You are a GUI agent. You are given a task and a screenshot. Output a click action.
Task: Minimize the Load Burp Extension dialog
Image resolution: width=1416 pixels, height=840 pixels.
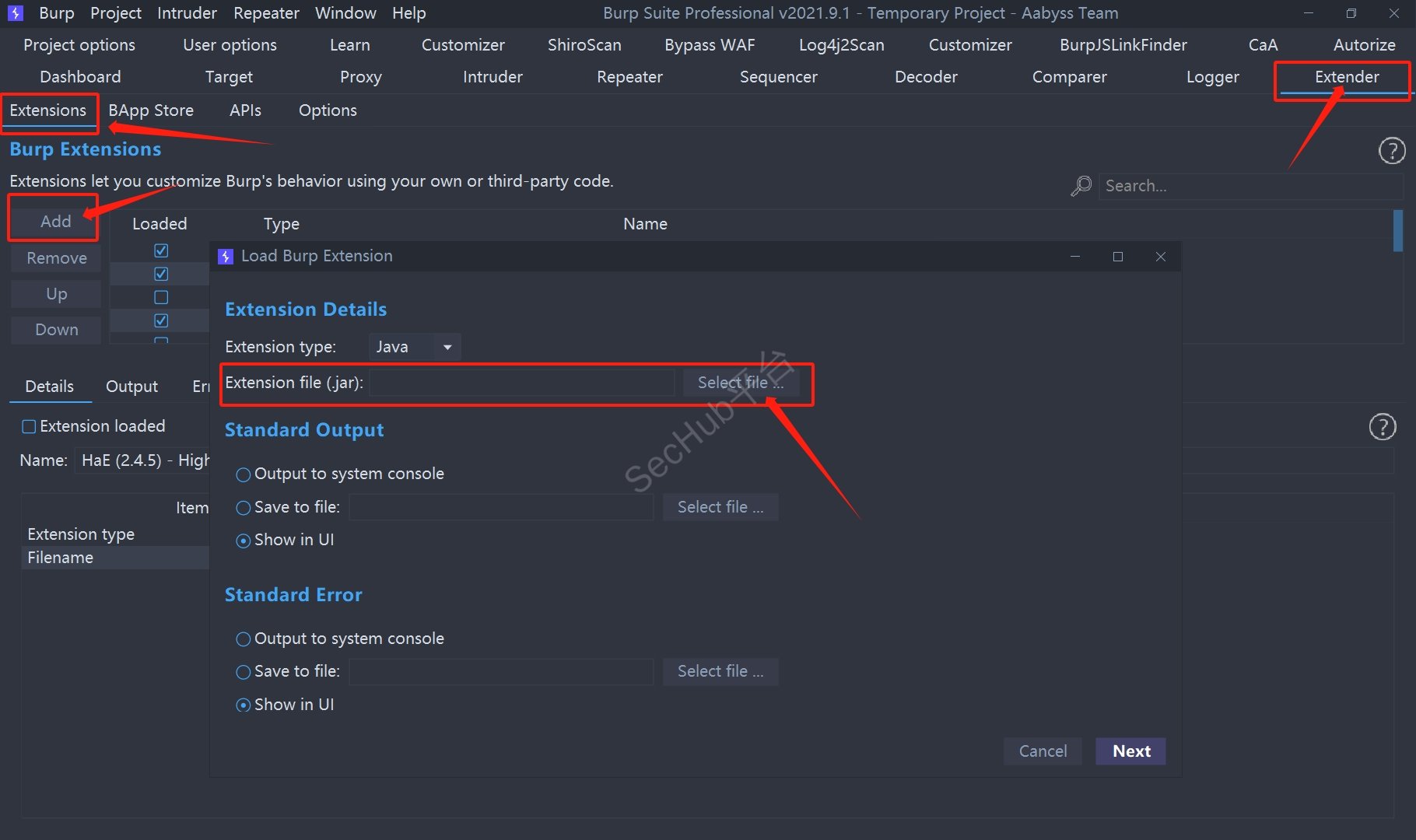pyautogui.click(x=1074, y=257)
